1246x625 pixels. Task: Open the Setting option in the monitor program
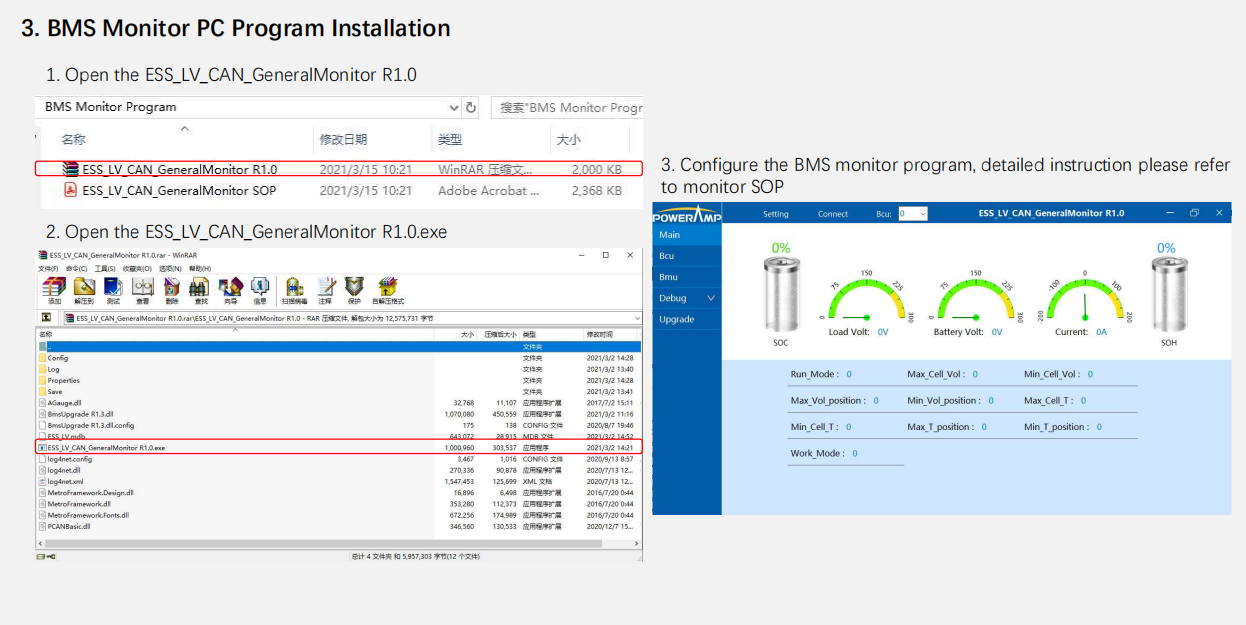(x=777, y=213)
